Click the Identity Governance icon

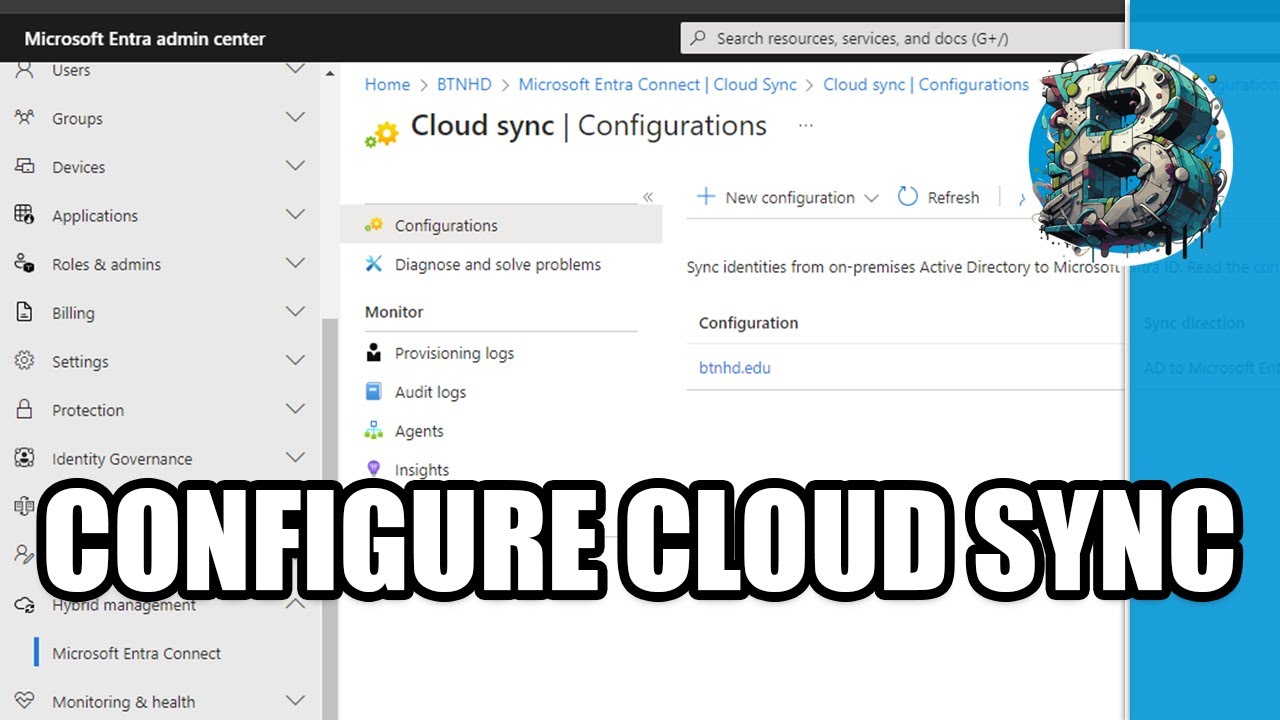click(25, 458)
